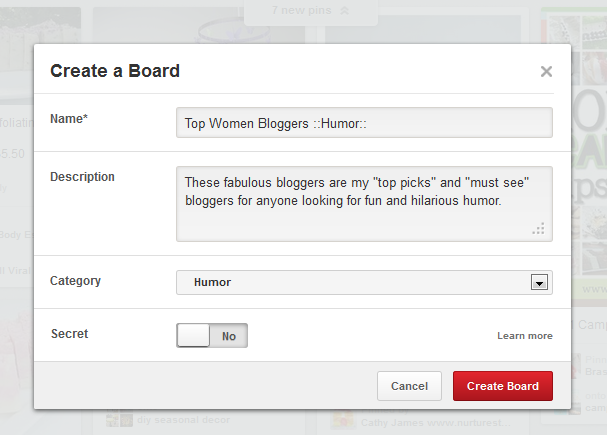This screenshot has width=607, height=435.
Task: Click the Cathy James pinner text
Action: [x=436, y=423]
